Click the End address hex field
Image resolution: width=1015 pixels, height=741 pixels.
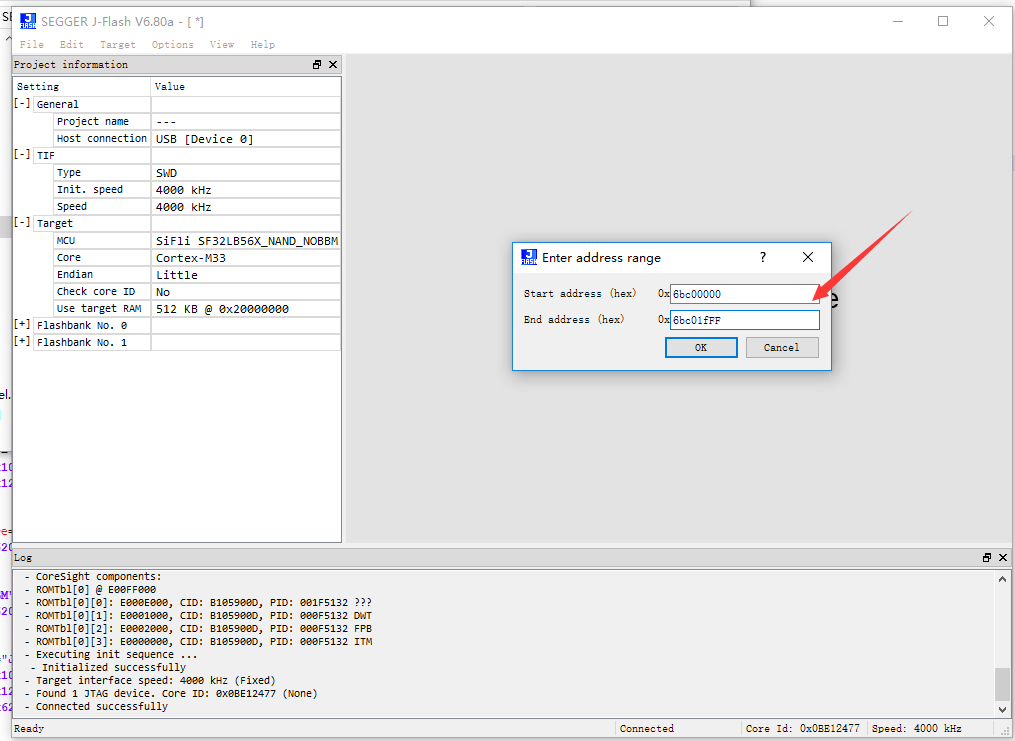[744, 320]
